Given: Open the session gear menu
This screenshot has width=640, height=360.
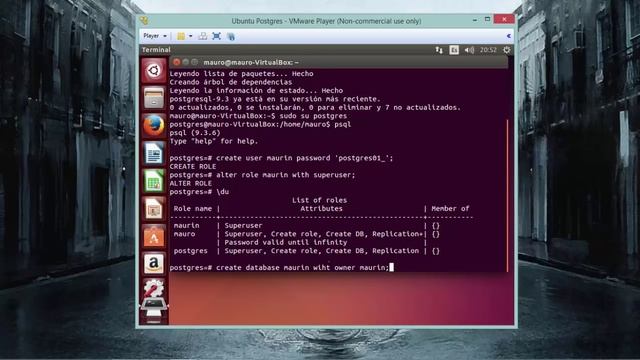Looking at the screenshot, I should click(507, 50).
